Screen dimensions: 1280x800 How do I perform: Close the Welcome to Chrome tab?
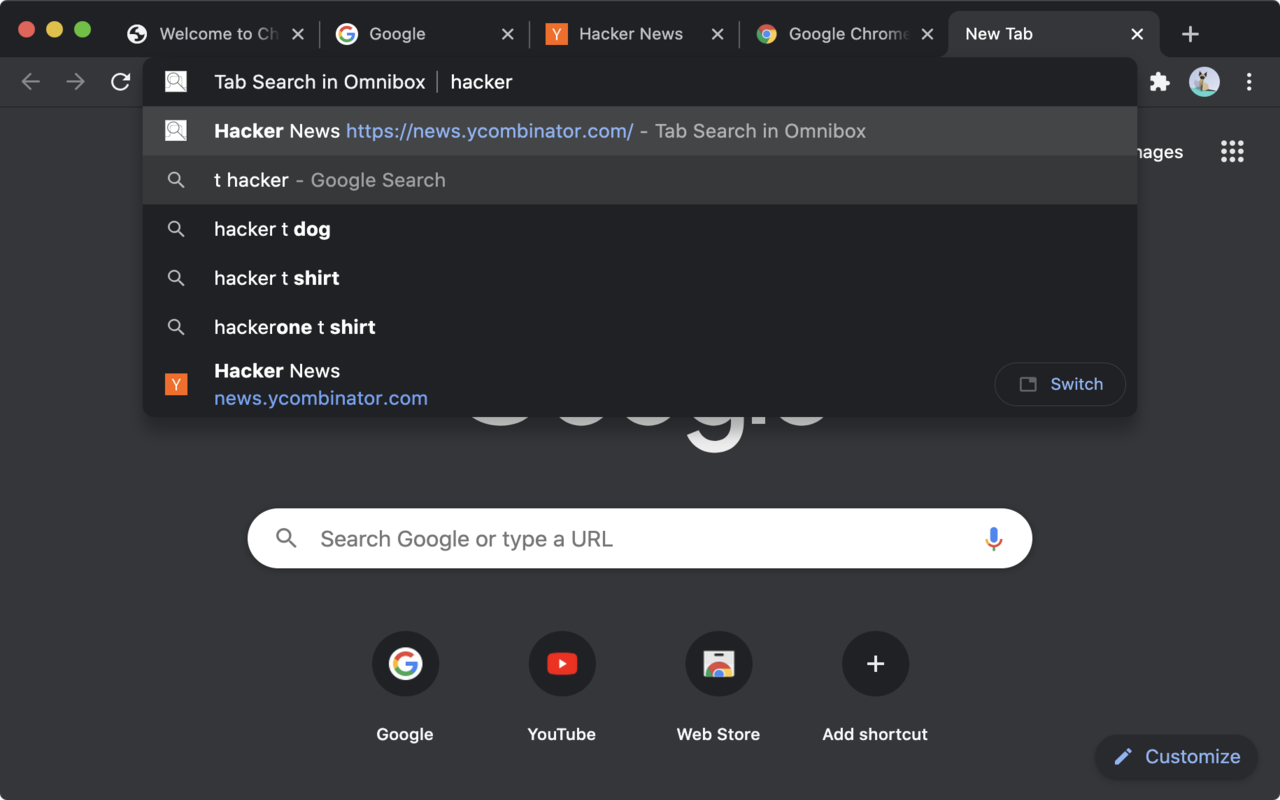click(298, 34)
